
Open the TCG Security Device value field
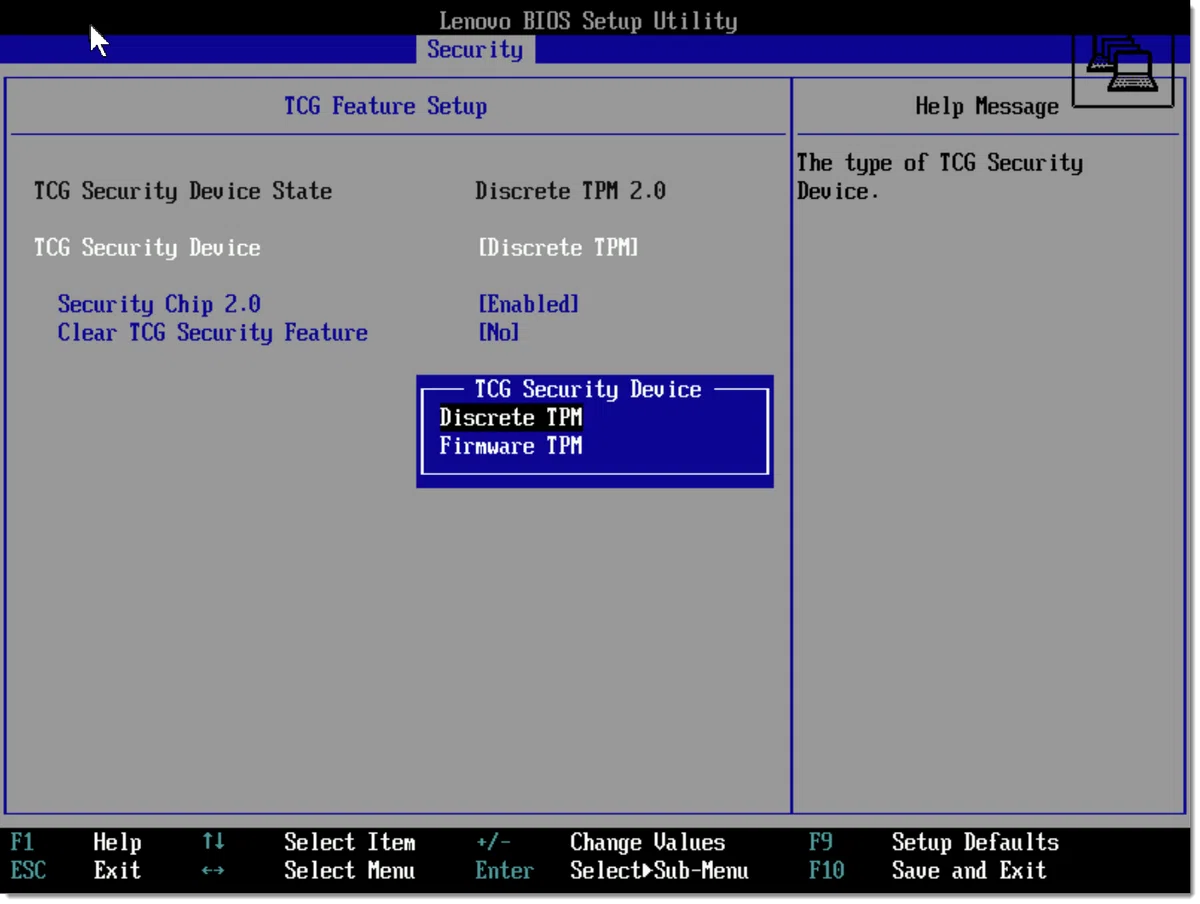pos(558,248)
